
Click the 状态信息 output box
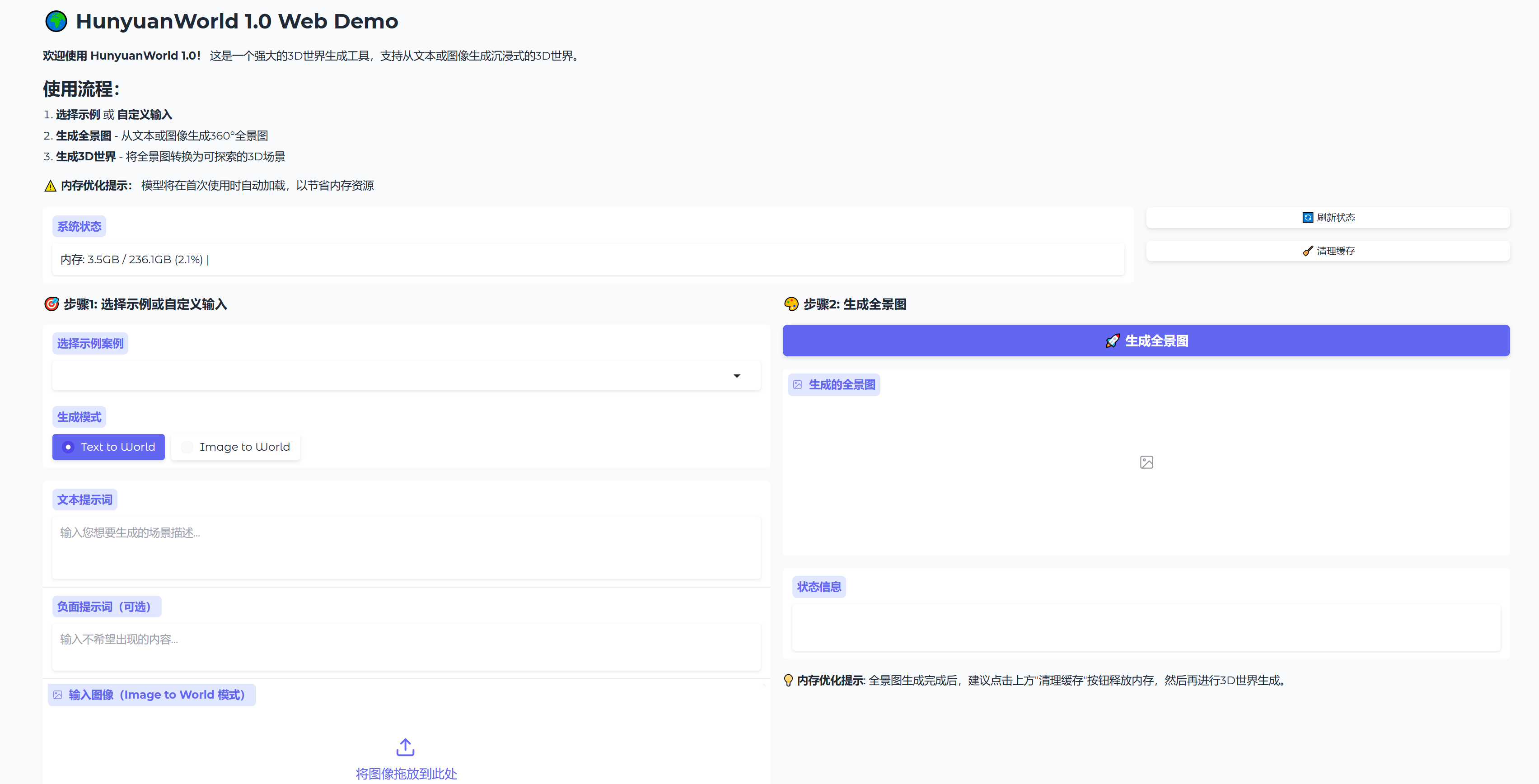pyautogui.click(x=1146, y=627)
